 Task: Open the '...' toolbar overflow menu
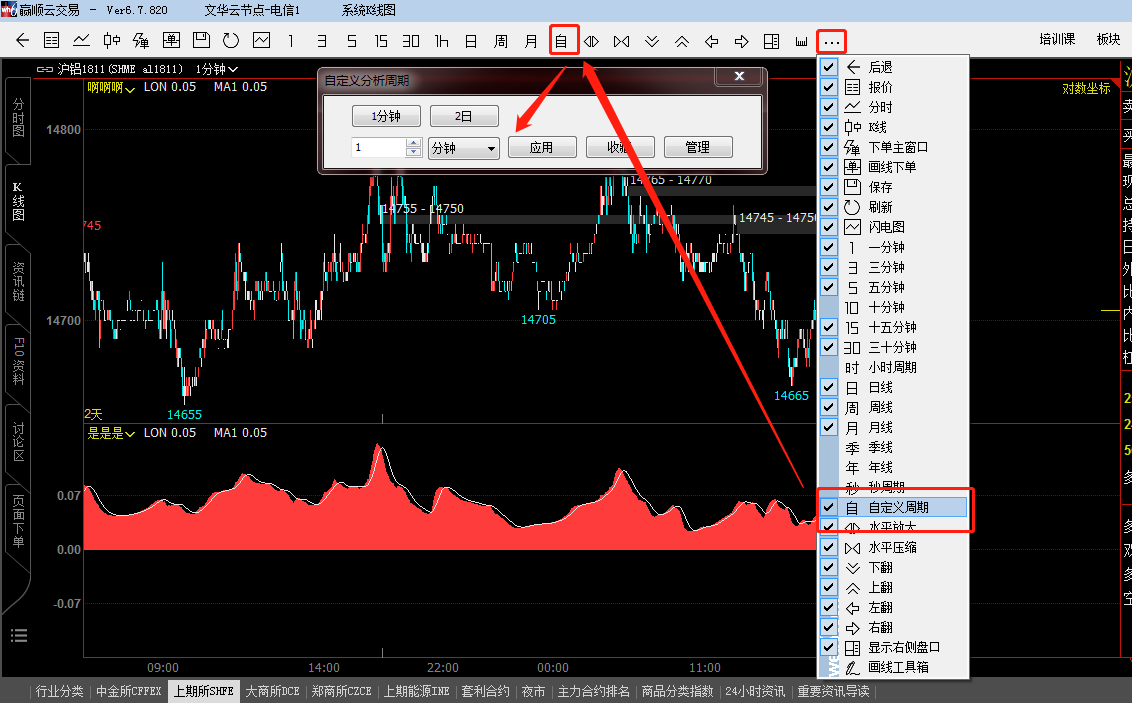(831, 41)
